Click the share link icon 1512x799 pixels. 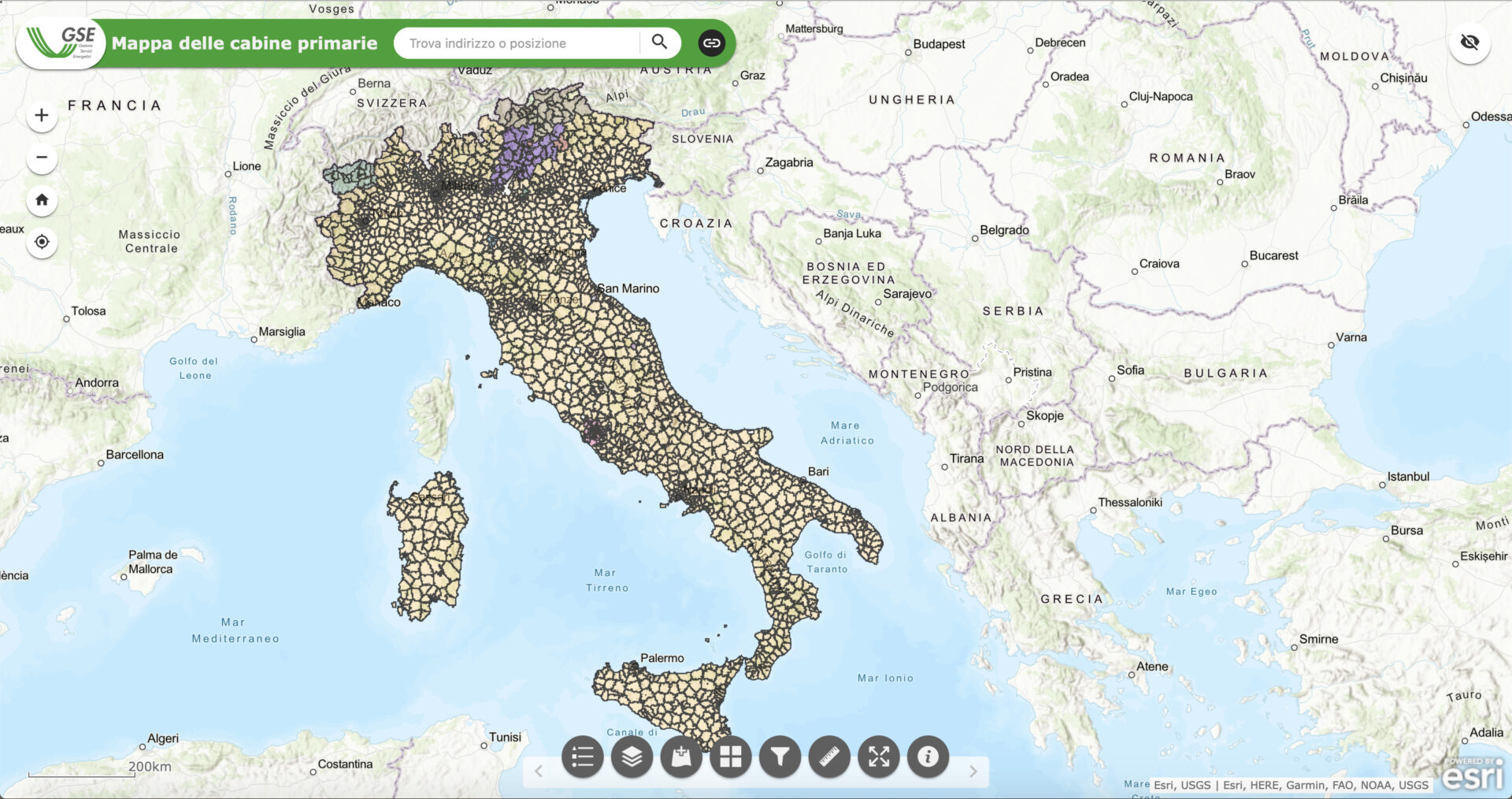[x=711, y=43]
